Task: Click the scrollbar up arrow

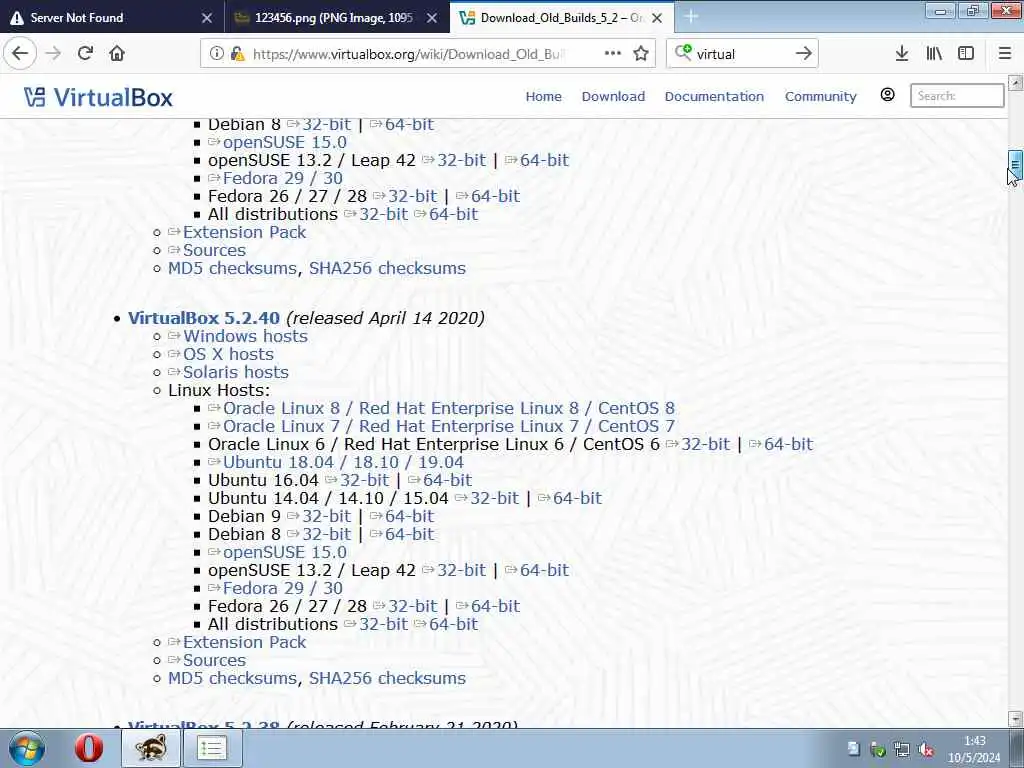Action: click(x=1015, y=82)
